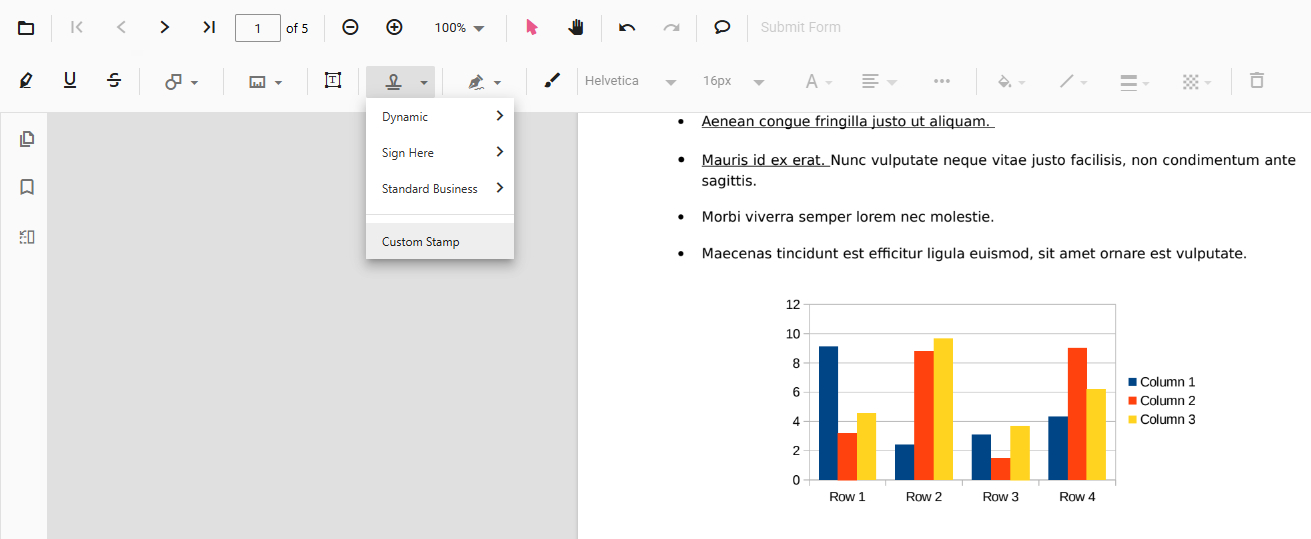Go to the next page arrow
Viewport: 1311px width, 539px height.
click(165, 28)
